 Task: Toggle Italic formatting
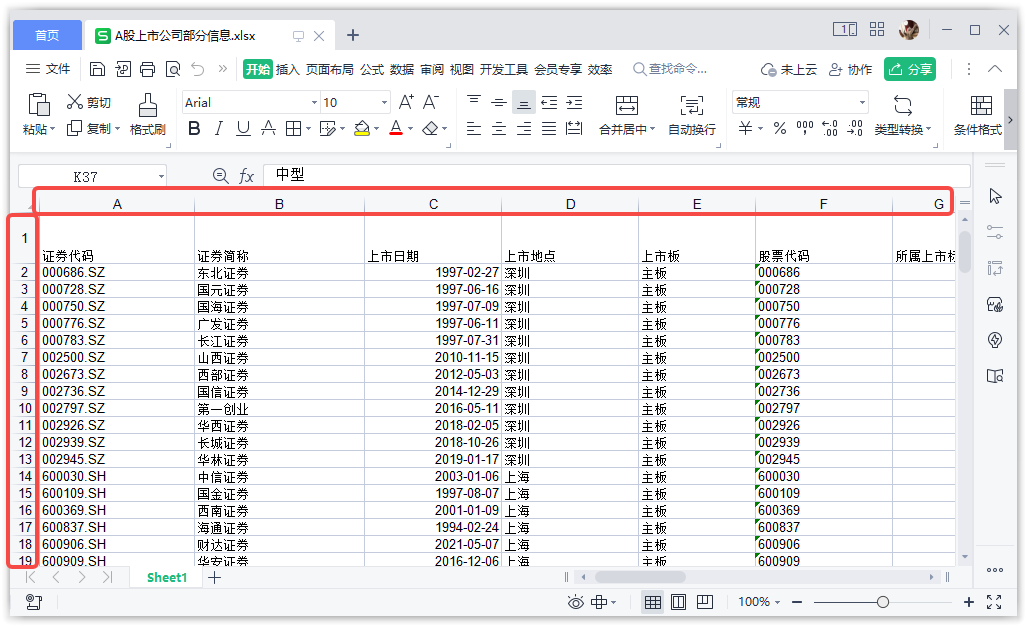coord(219,128)
